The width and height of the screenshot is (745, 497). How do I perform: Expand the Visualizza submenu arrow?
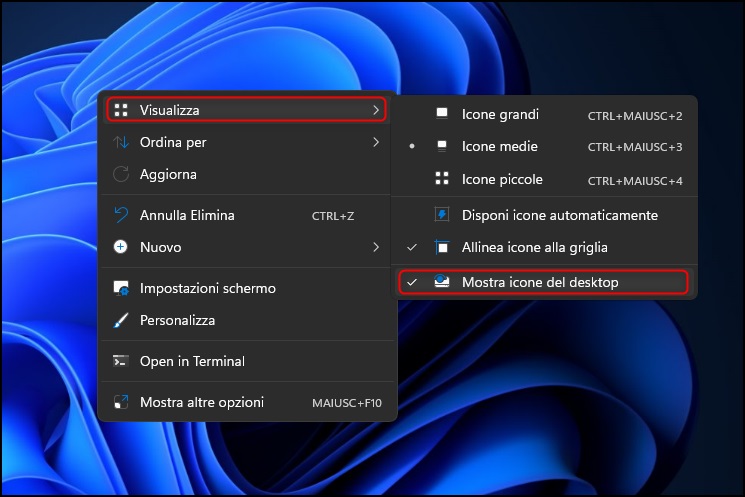point(376,110)
